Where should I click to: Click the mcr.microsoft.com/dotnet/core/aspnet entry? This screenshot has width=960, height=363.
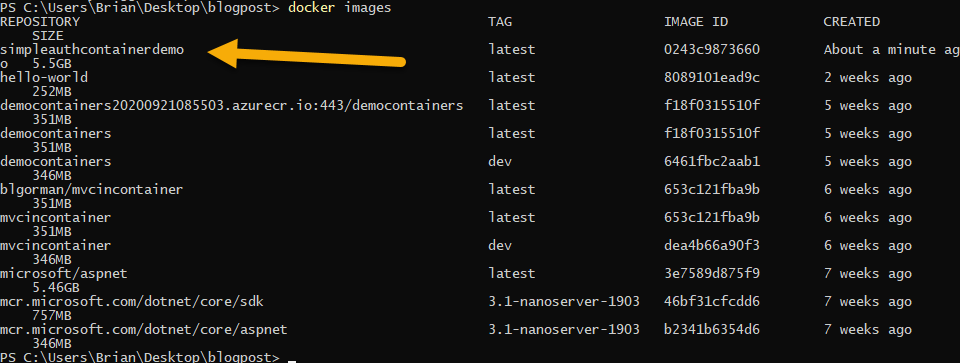(144, 330)
